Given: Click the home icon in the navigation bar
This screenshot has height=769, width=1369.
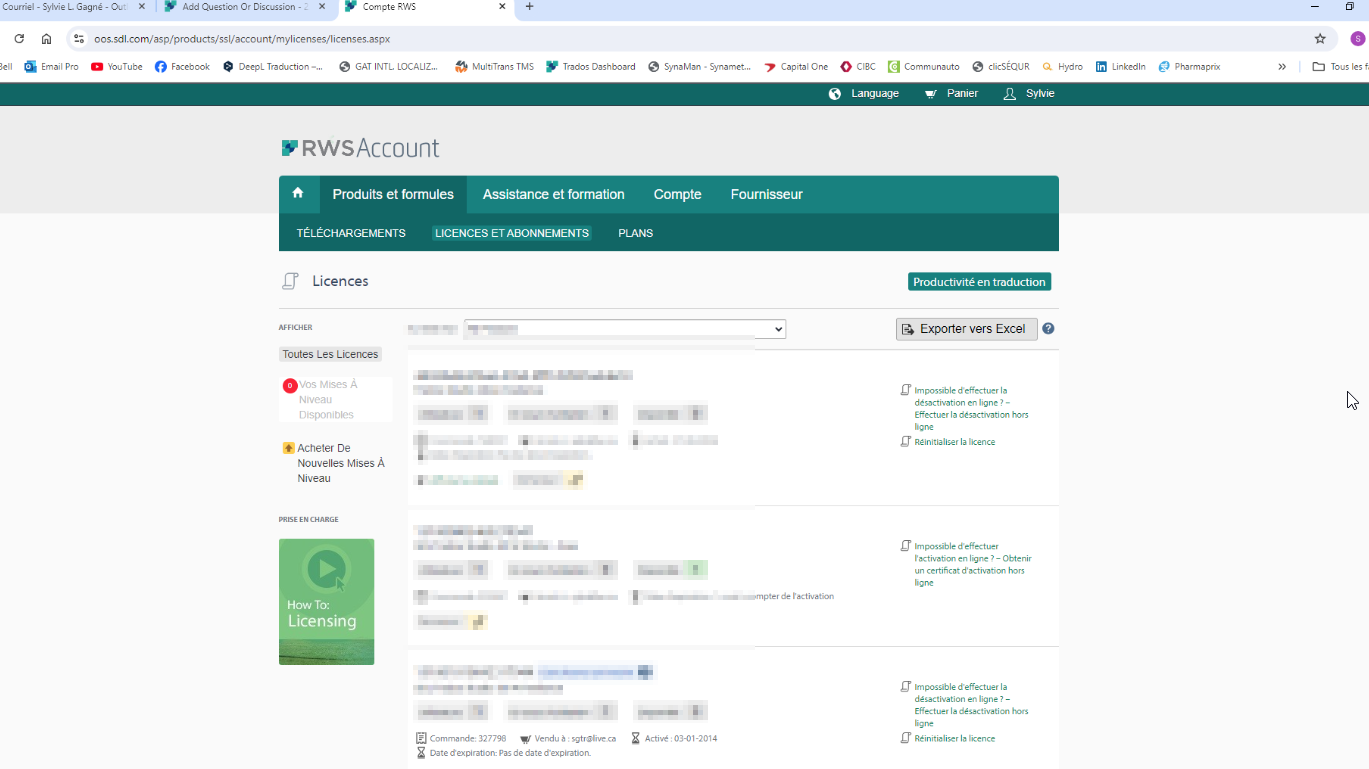Looking at the screenshot, I should pyautogui.click(x=298, y=193).
